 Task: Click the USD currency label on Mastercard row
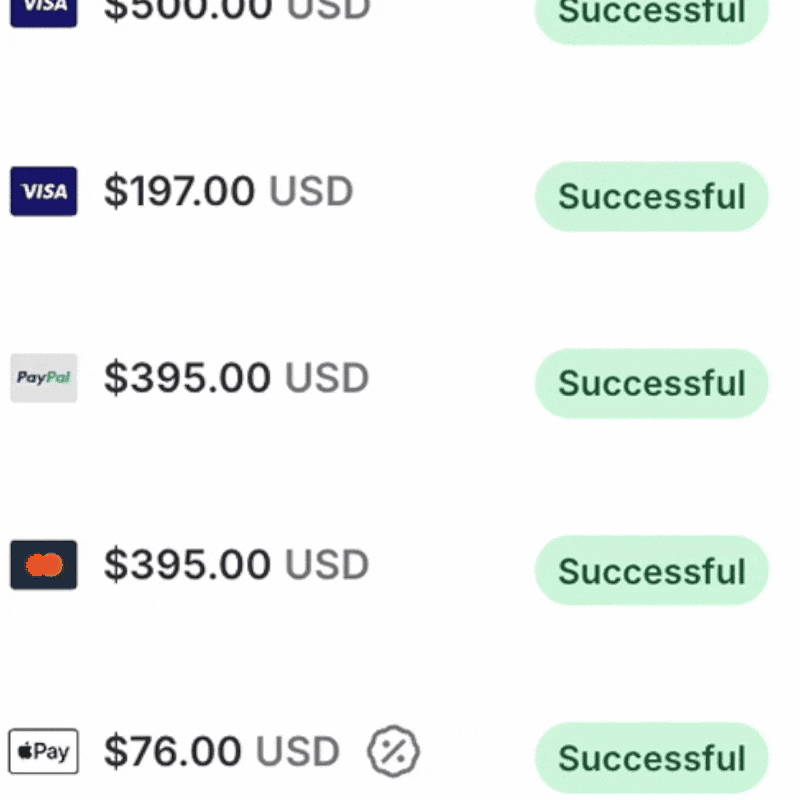tap(327, 565)
